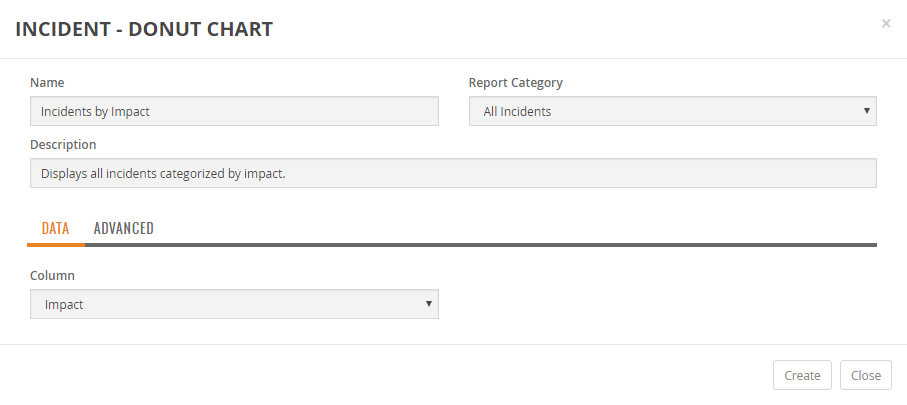The width and height of the screenshot is (907, 405).
Task: Click the orange underline beneath DATA
Action: pyautogui.click(x=56, y=245)
